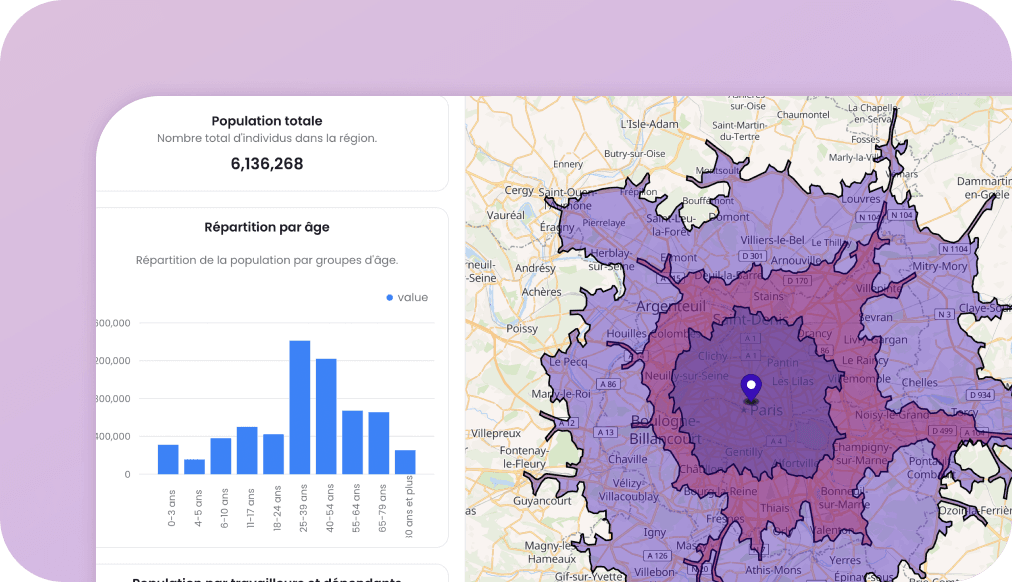Click the 'value' legend entry in the chart
The image size is (1012, 582).
[x=407, y=297]
